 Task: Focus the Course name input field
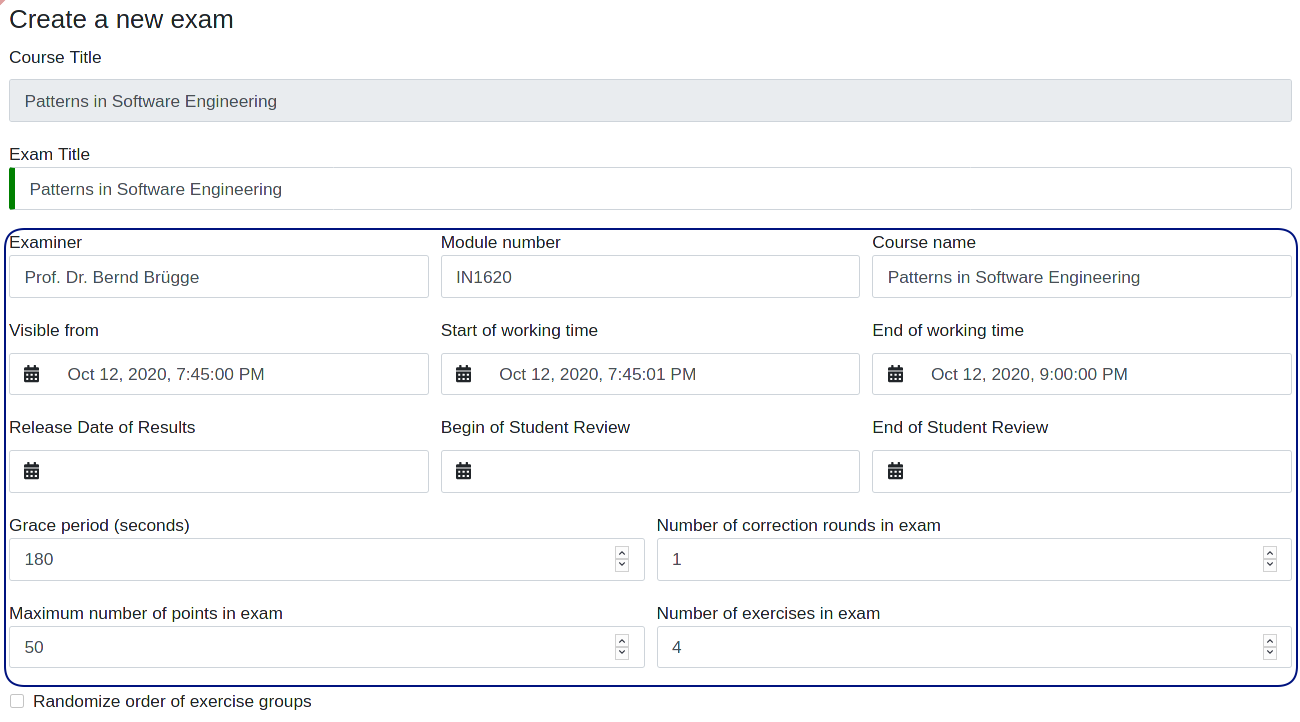[1082, 277]
